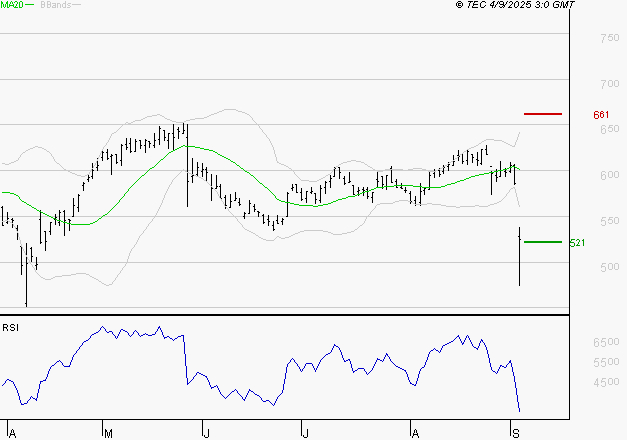Select the green 521 support line
This screenshot has width=627, height=440.
(543, 241)
